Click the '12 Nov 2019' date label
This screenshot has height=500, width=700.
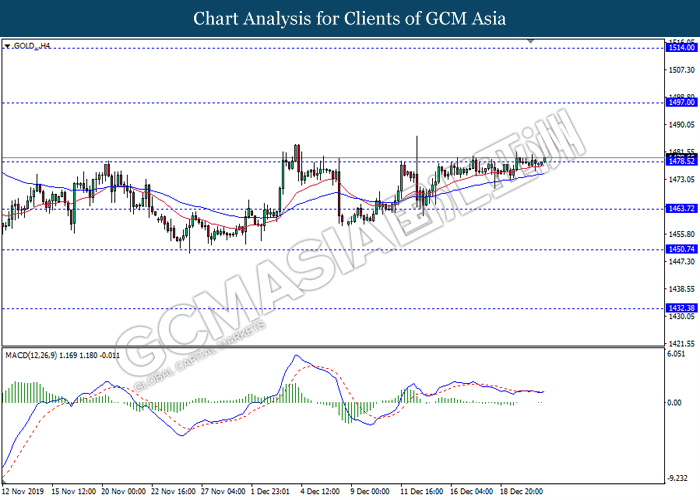click(x=23, y=491)
